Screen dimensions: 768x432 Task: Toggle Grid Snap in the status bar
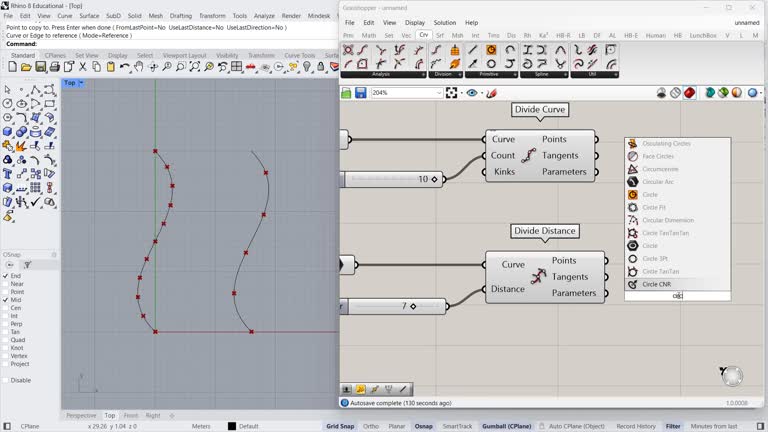[x=340, y=426]
